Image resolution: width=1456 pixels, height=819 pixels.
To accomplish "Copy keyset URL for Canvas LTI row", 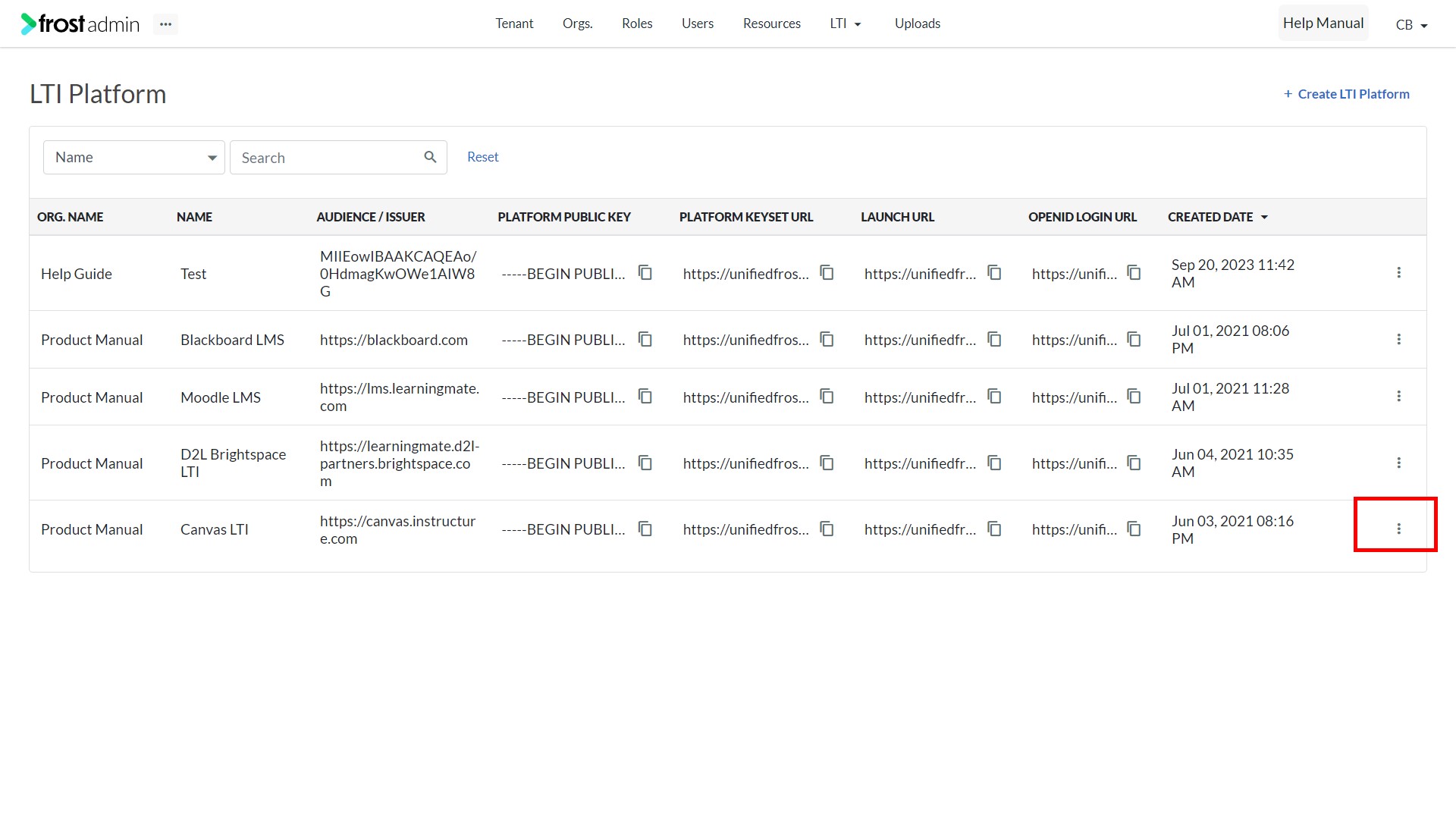I will point(827,529).
